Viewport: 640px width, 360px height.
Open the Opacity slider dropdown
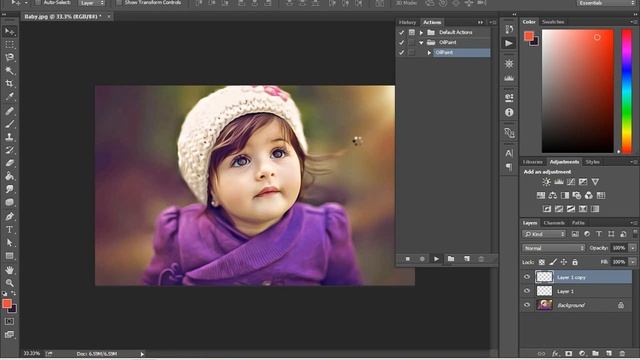(x=633, y=248)
